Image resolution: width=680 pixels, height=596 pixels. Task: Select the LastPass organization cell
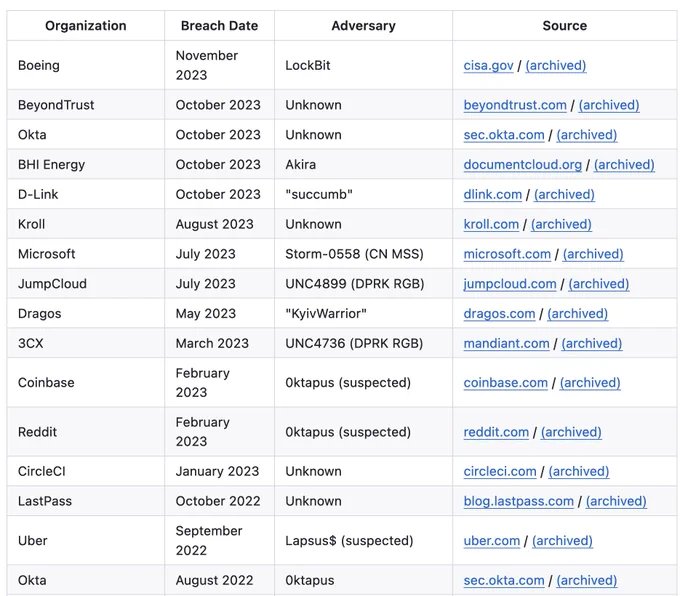click(x=86, y=501)
